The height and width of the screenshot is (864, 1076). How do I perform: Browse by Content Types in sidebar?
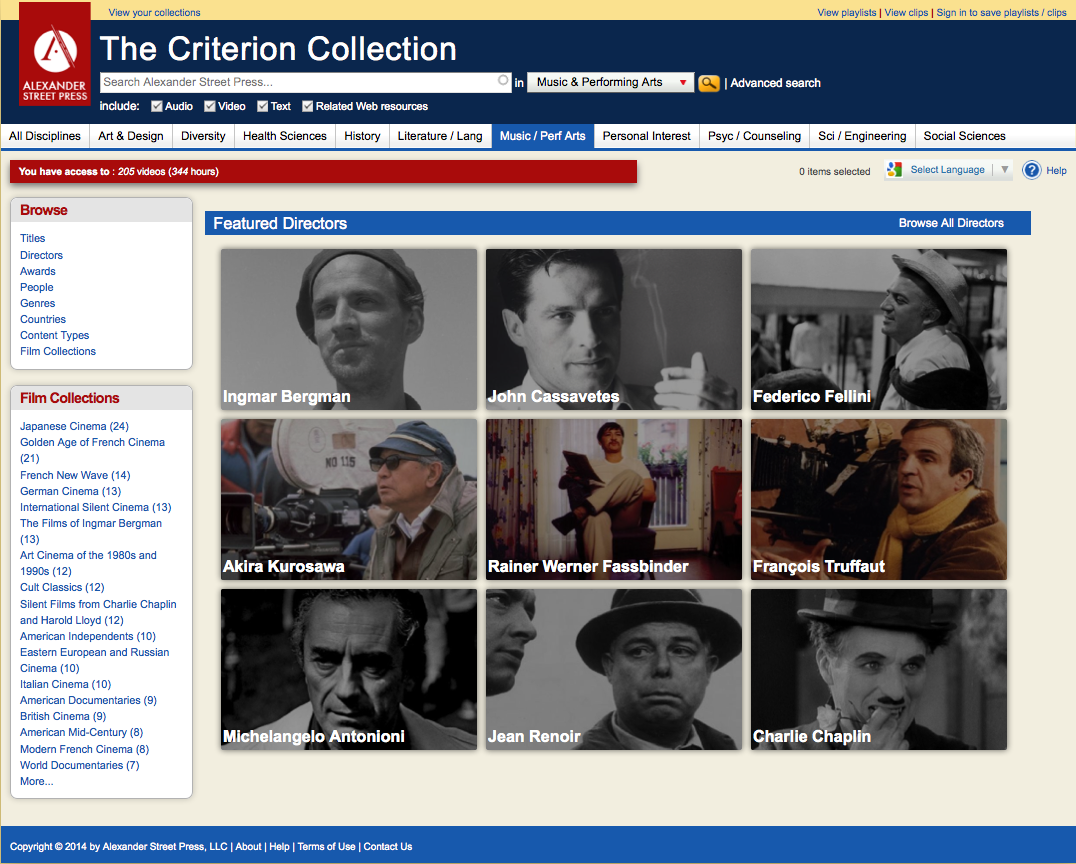54,335
